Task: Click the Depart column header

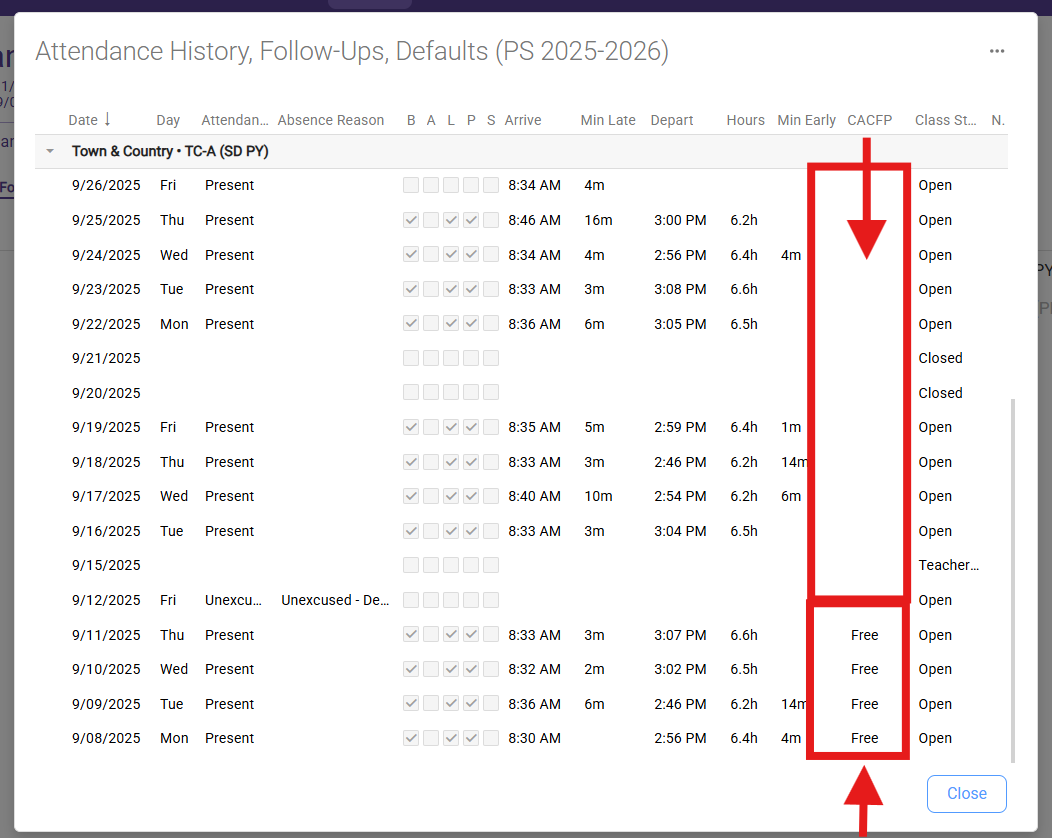Action: pyautogui.click(x=671, y=120)
